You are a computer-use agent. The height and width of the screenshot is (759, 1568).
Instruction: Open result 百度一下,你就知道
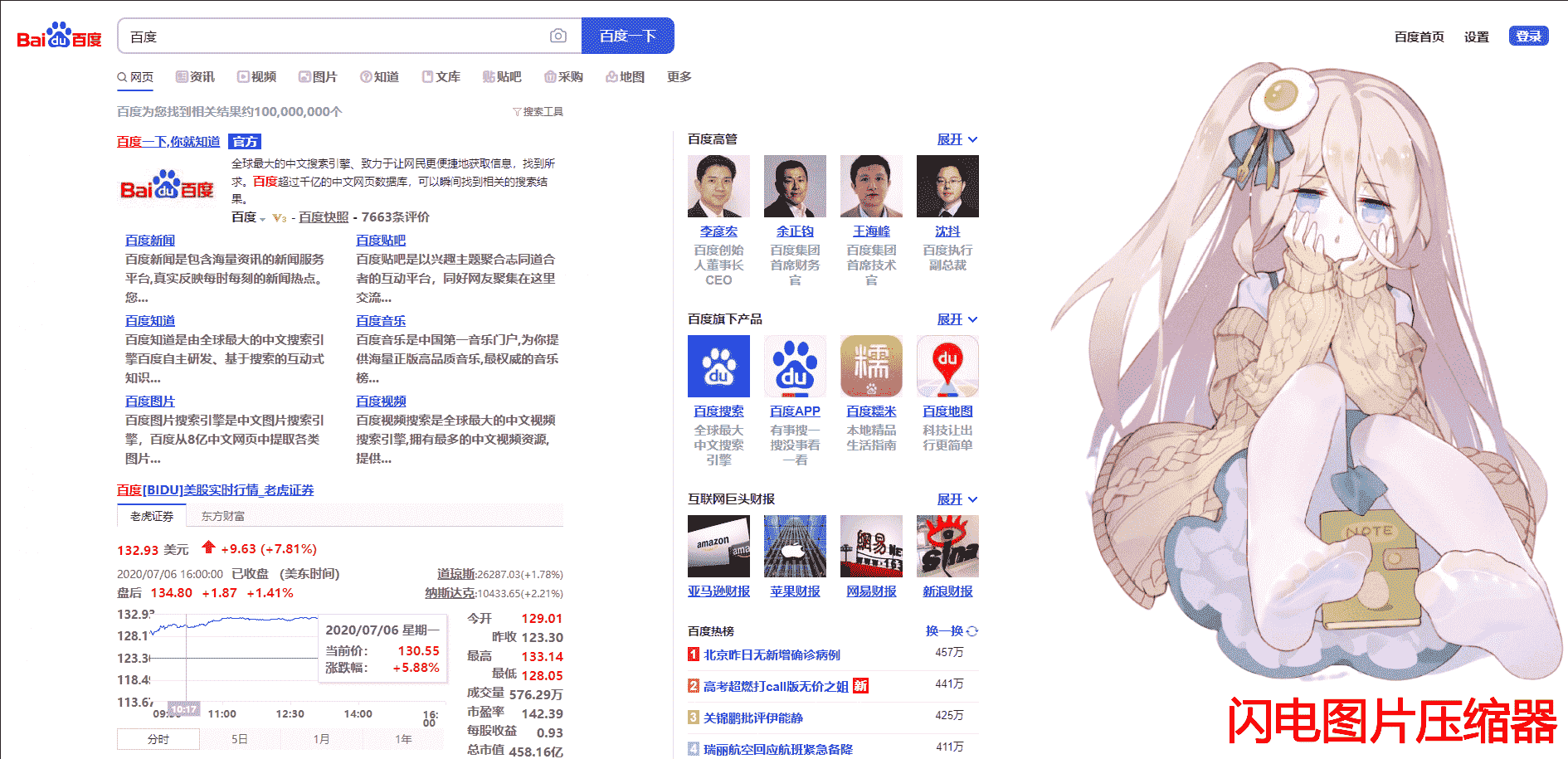point(168,142)
